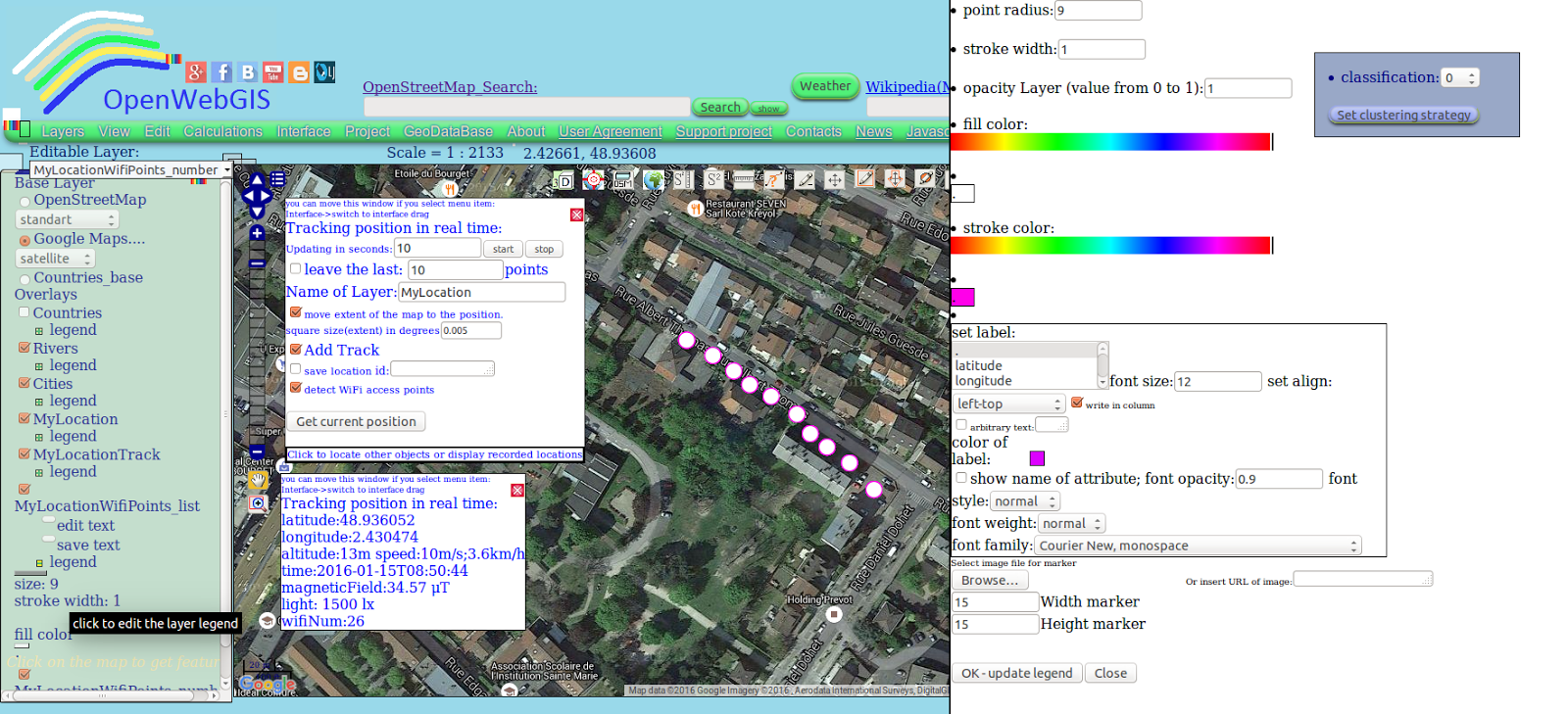
Task: Open the Calculations menu
Action: [222, 131]
